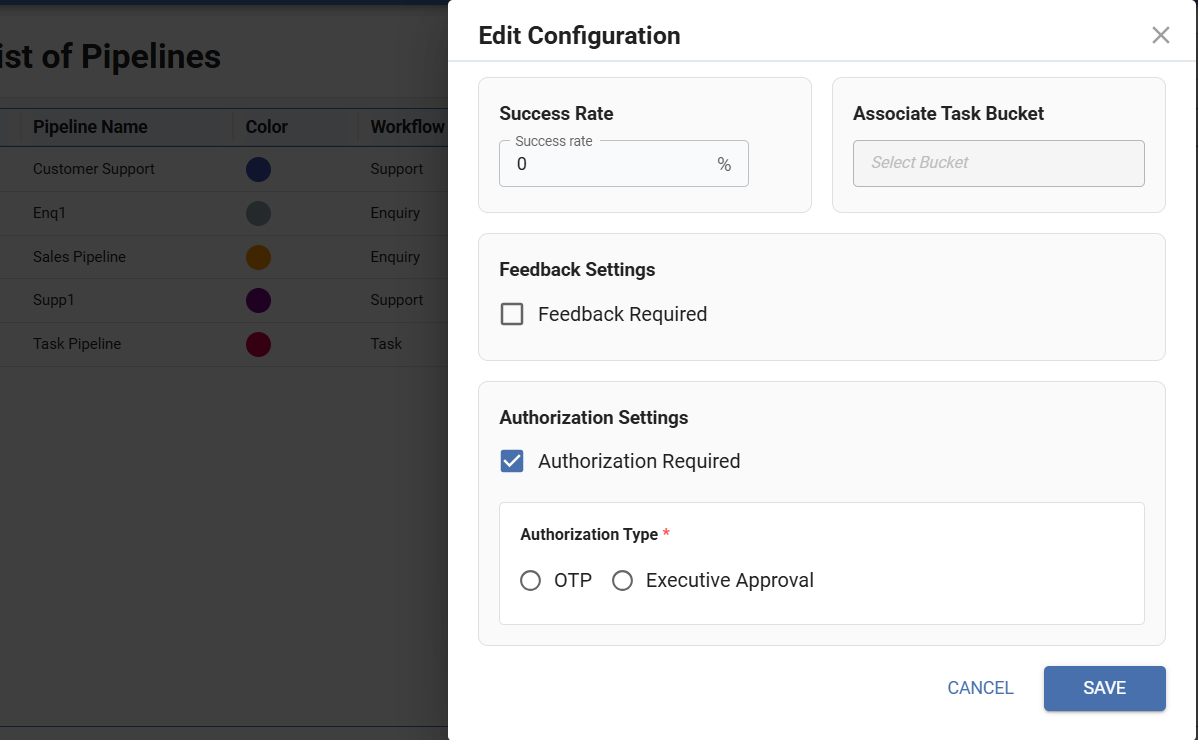Click the Task workflow cell
The height and width of the screenshot is (740, 1198).
click(x=386, y=344)
